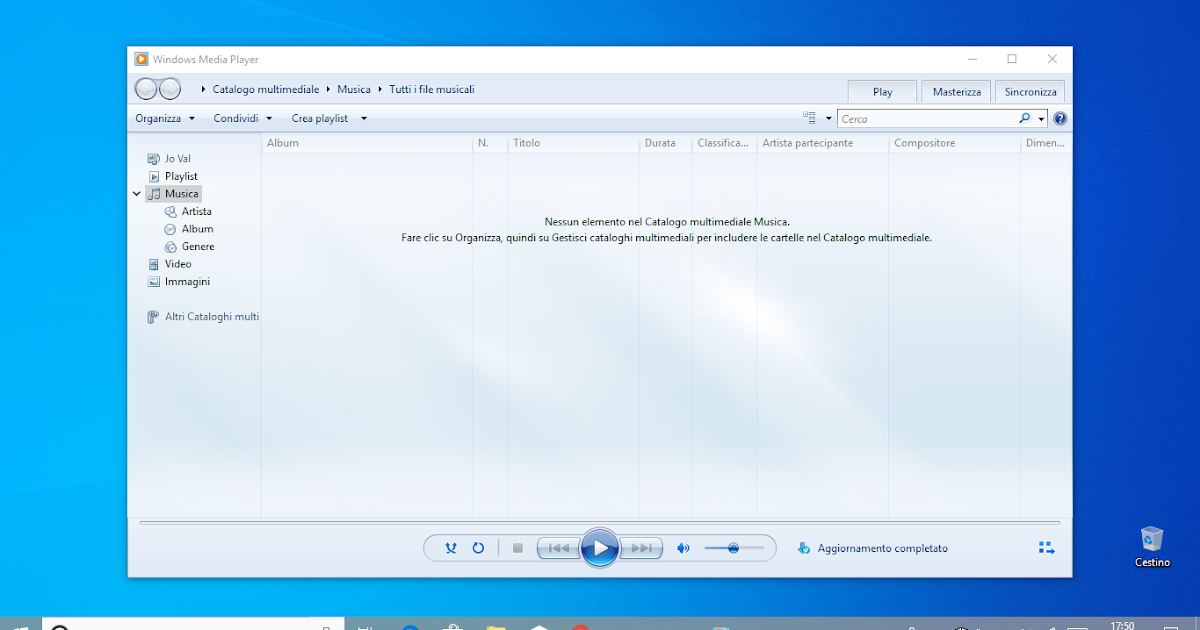This screenshot has width=1200, height=630.
Task: Click the Stop playback icon
Action: coord(518,548)
